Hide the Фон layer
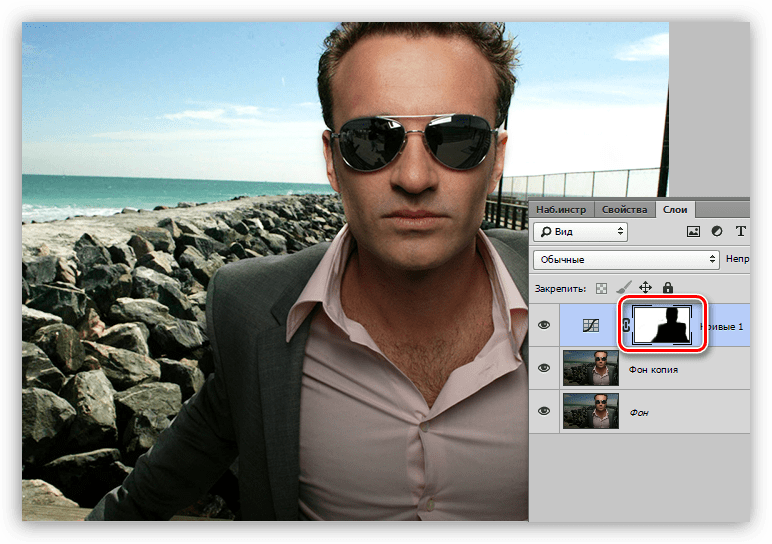The height and width of the screenshot is (544, 772). (544, 411)
